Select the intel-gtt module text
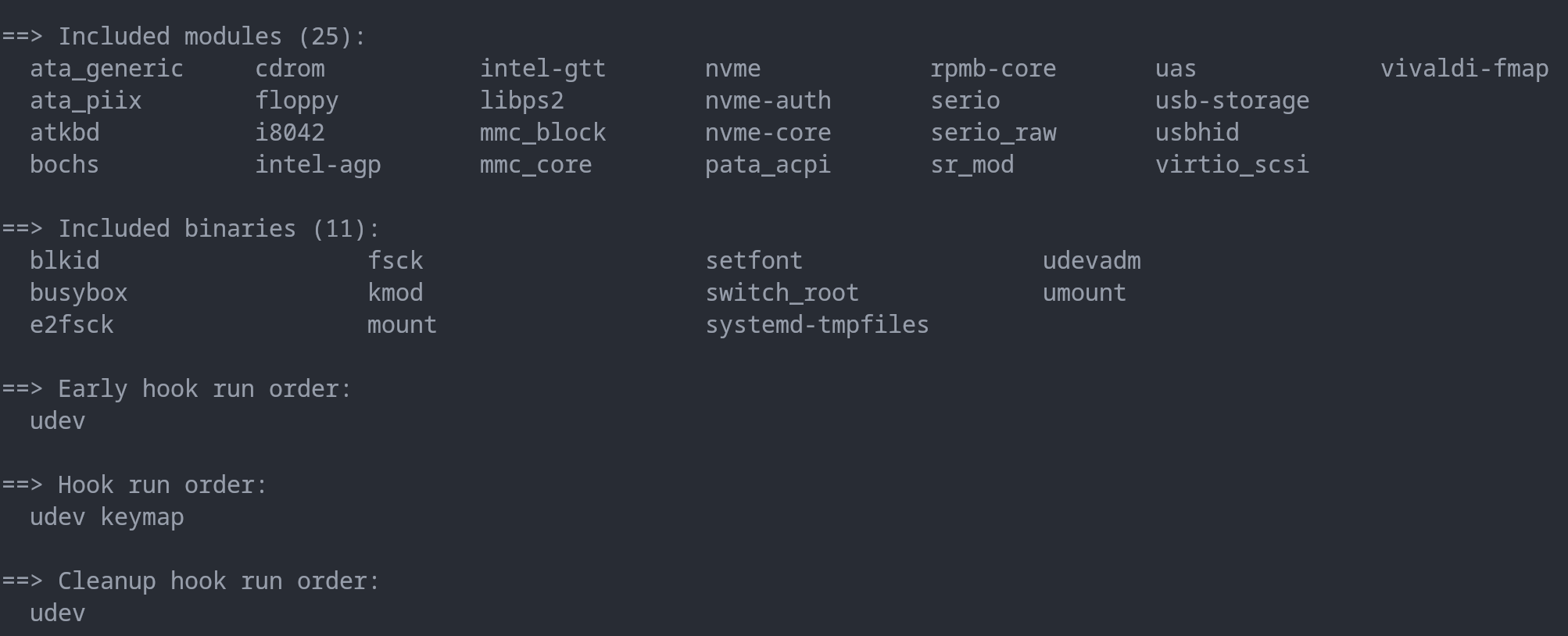The image size is (1568, 636). tap(542, 69)
